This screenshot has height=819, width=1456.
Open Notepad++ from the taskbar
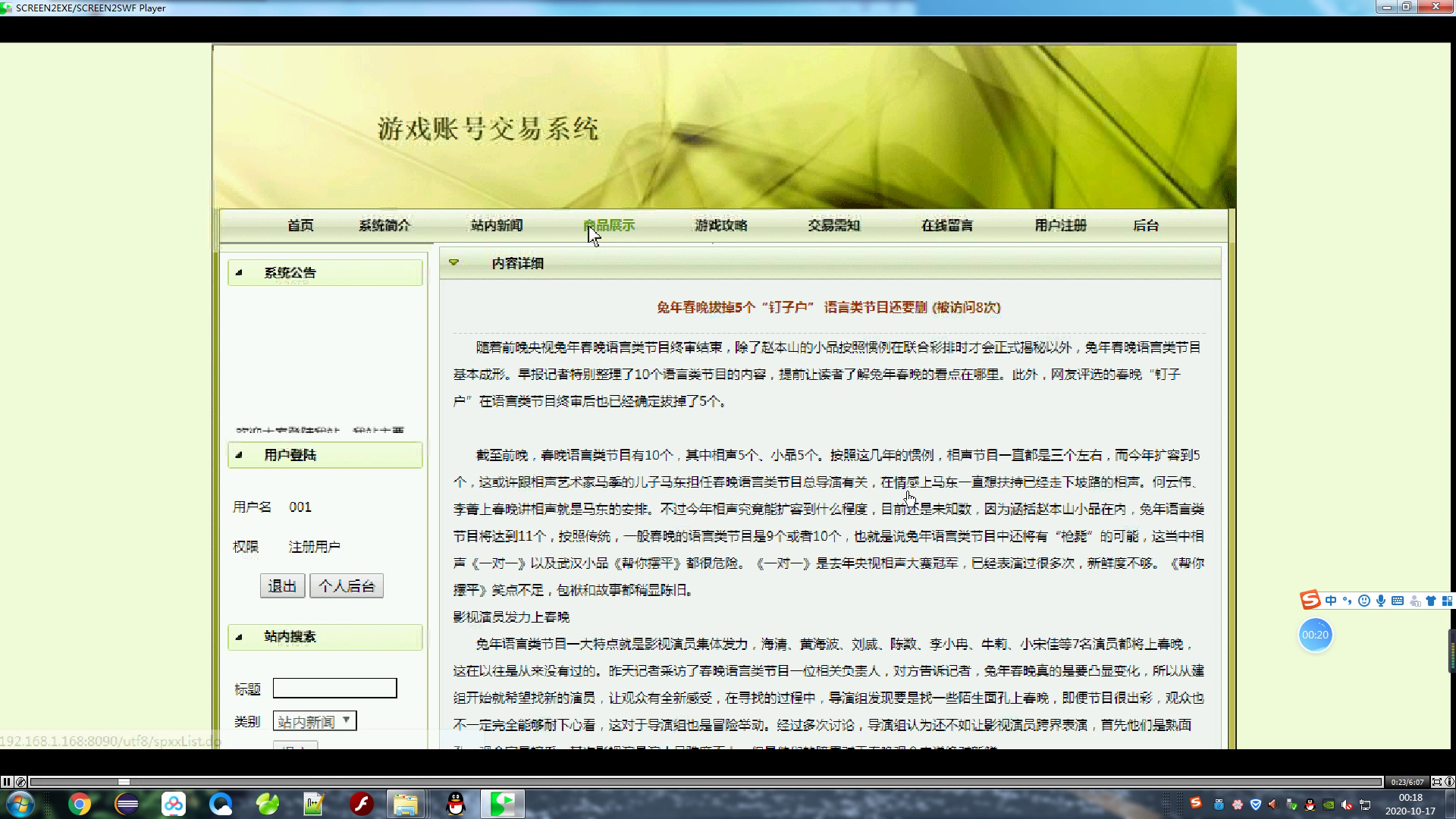(314, 804)
